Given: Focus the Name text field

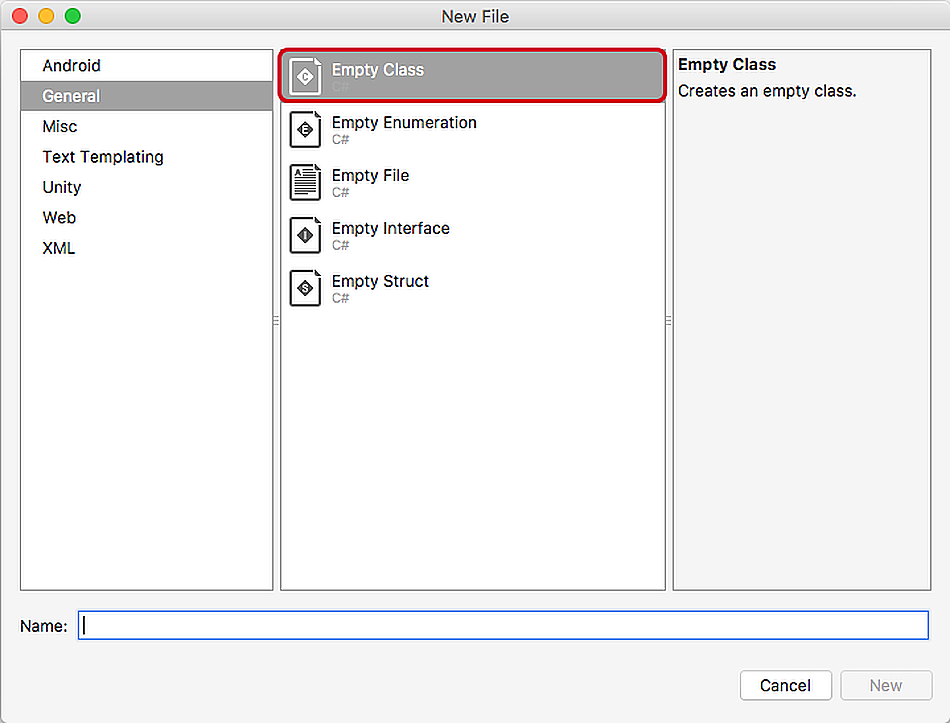Looking at the screenshot, I should [x=503, y=626].
